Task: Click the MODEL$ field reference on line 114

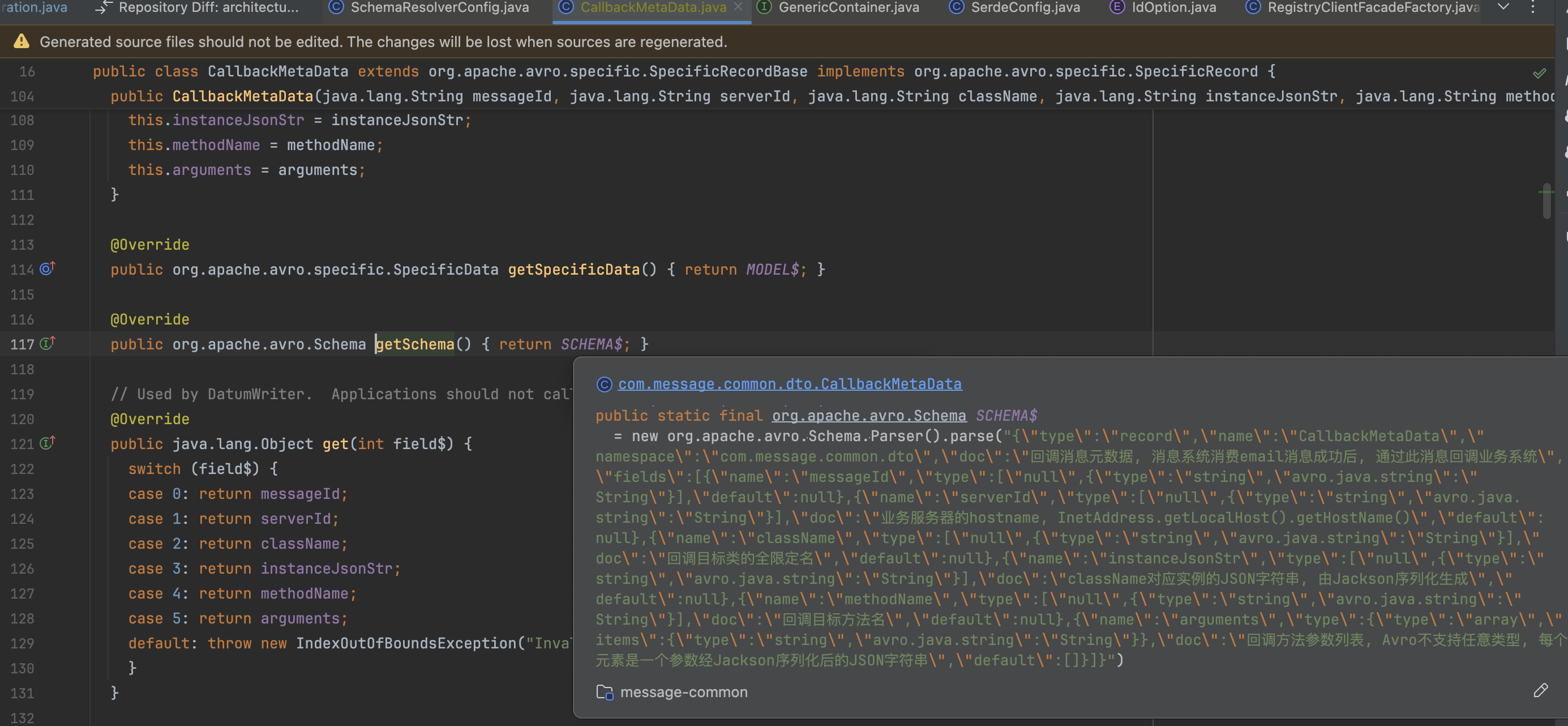Action: click(x=772, y=269)
